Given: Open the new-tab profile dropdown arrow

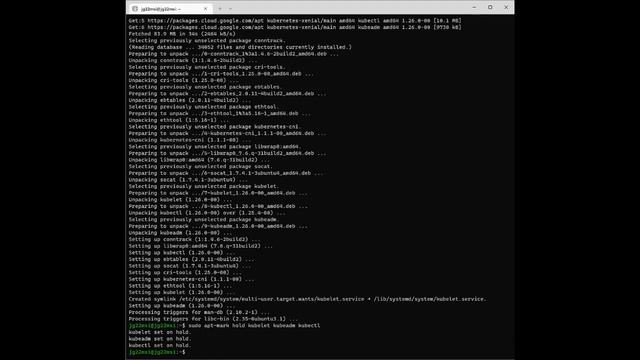Looking at the screenshot, I should pos(230,9).
